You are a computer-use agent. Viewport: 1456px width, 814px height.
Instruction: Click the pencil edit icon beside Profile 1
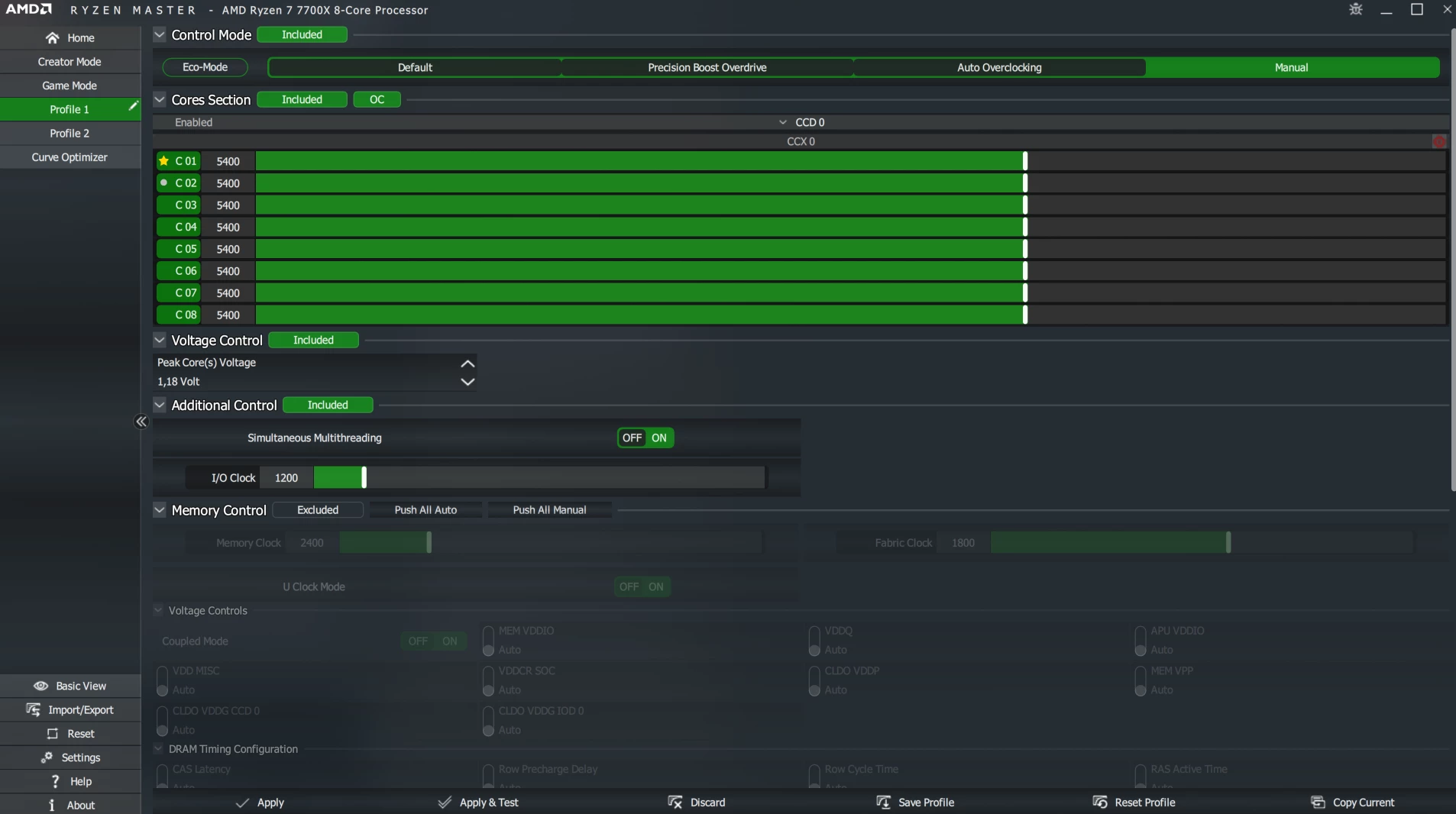click(x=133, y=106)
